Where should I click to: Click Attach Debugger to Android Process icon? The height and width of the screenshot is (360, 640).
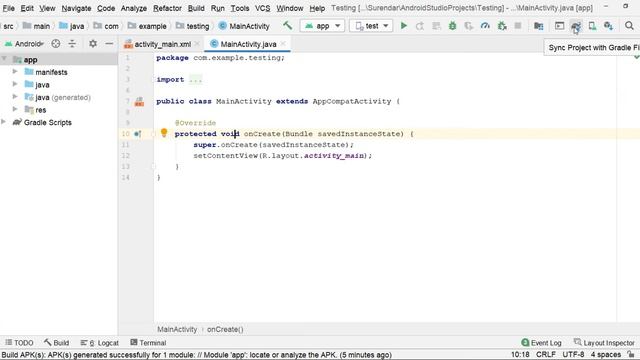coord(502,26)
